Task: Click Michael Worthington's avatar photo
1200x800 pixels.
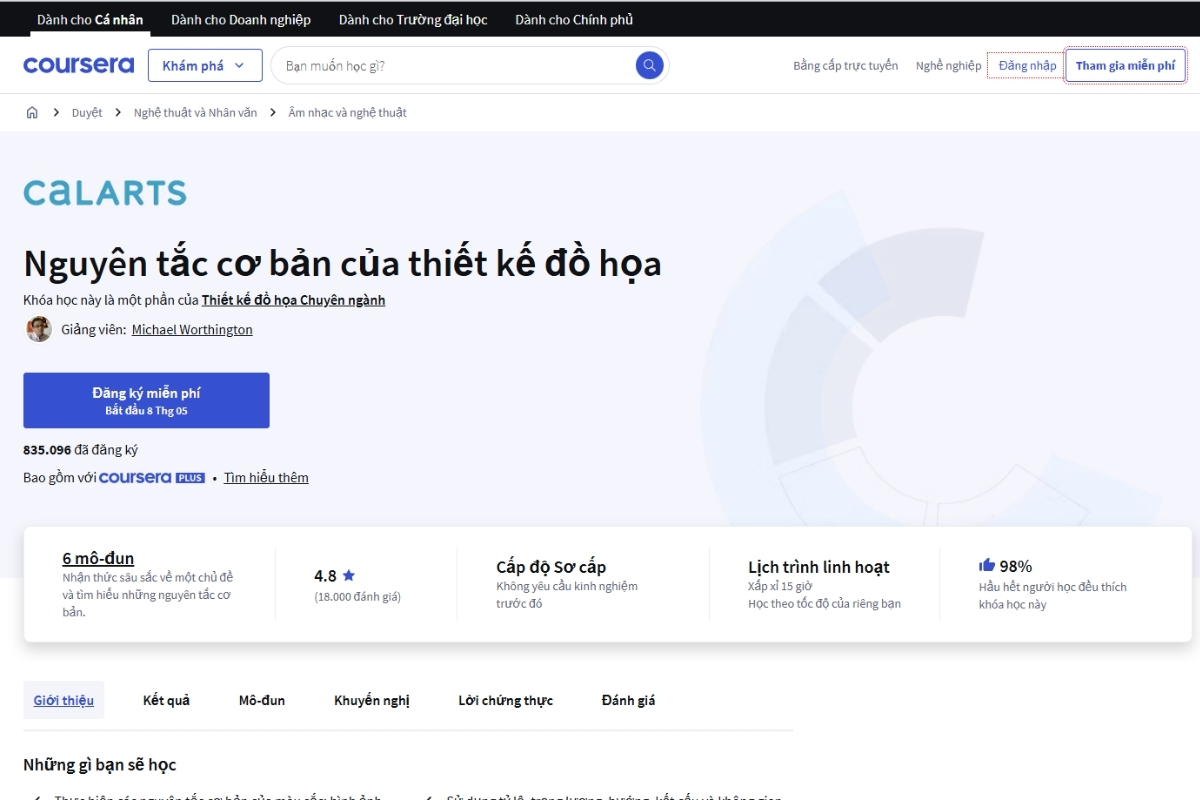Action: pos(38,328)
